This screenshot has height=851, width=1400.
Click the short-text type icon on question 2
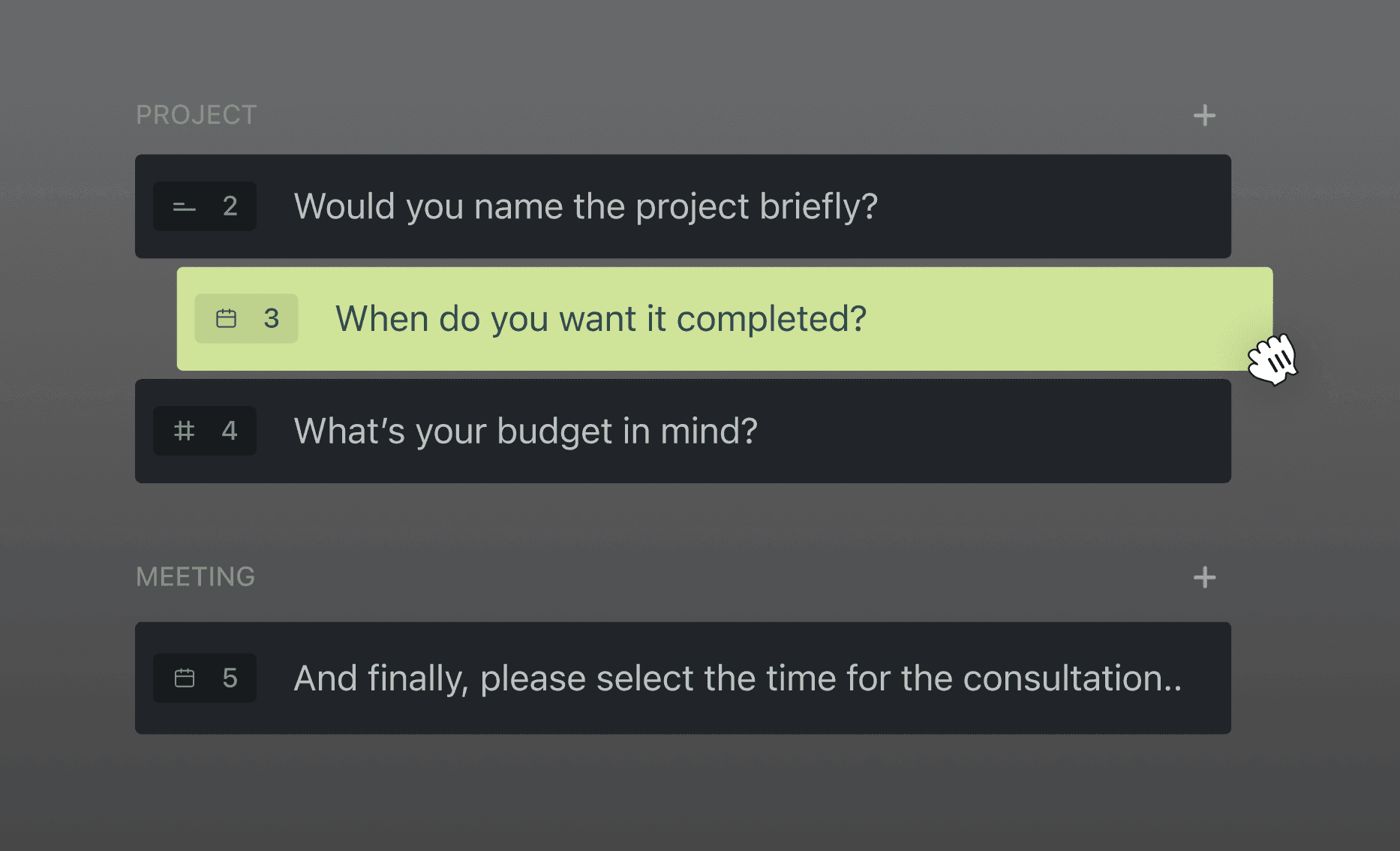coord(184,206)
